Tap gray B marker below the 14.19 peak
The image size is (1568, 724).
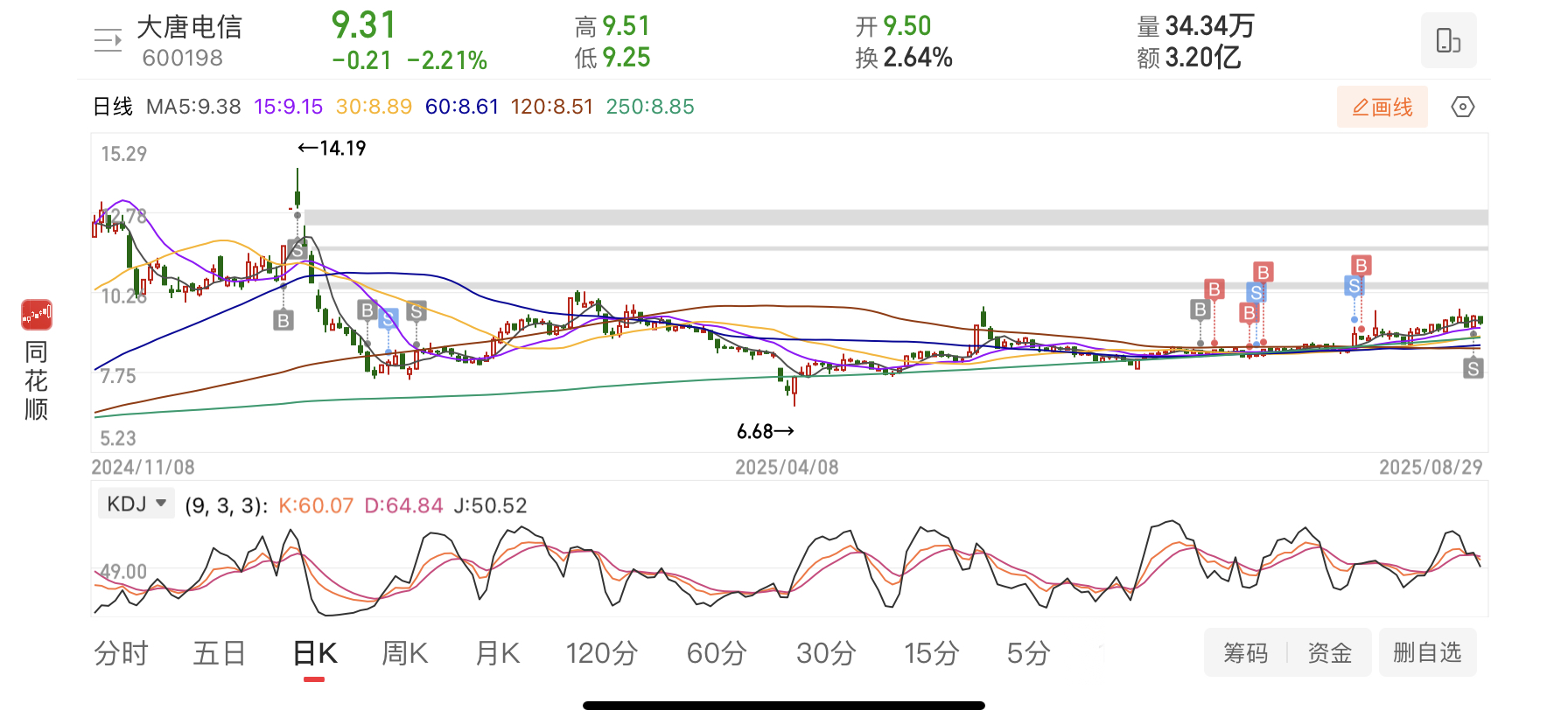[283, 320]
